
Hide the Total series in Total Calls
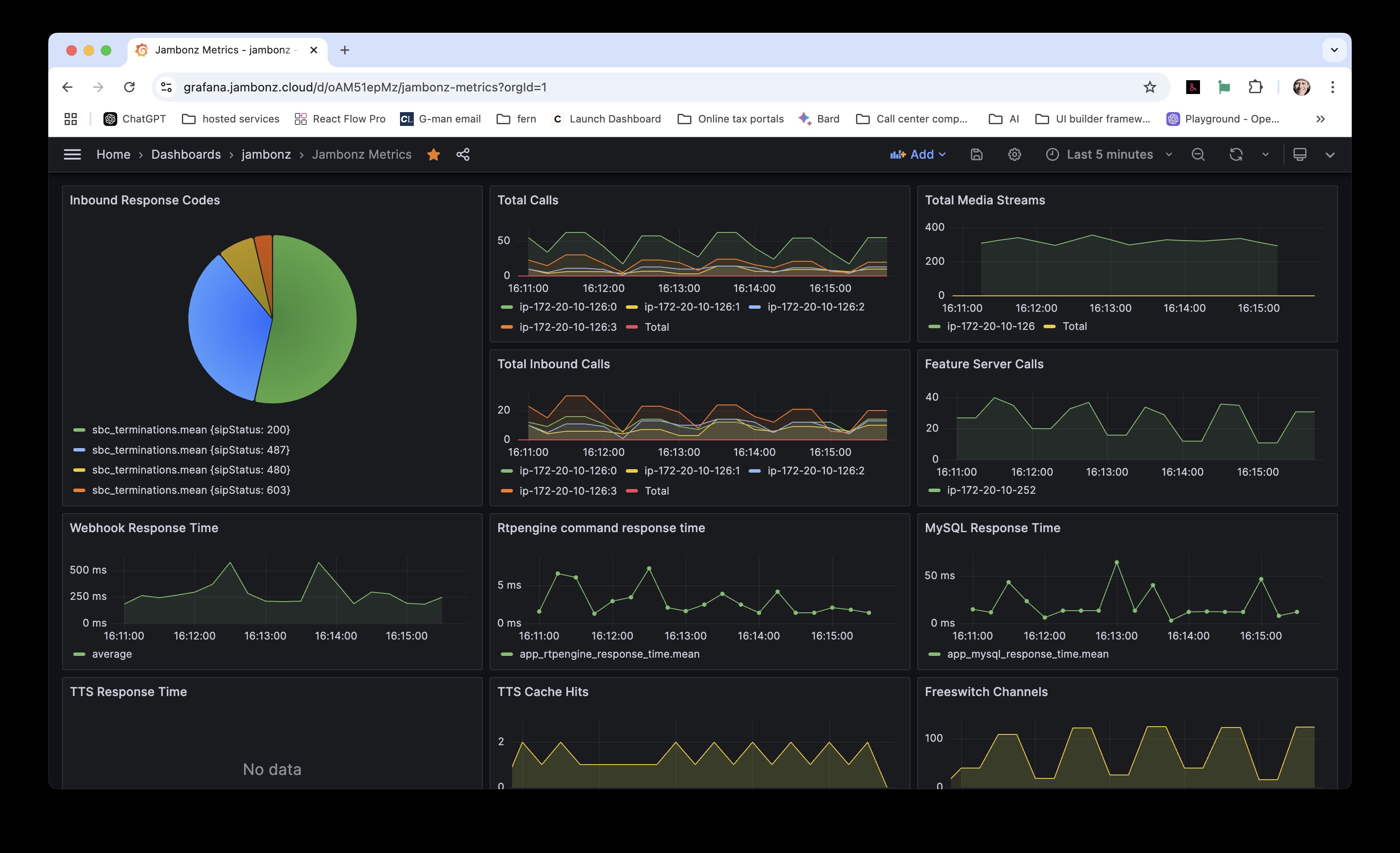657,327
